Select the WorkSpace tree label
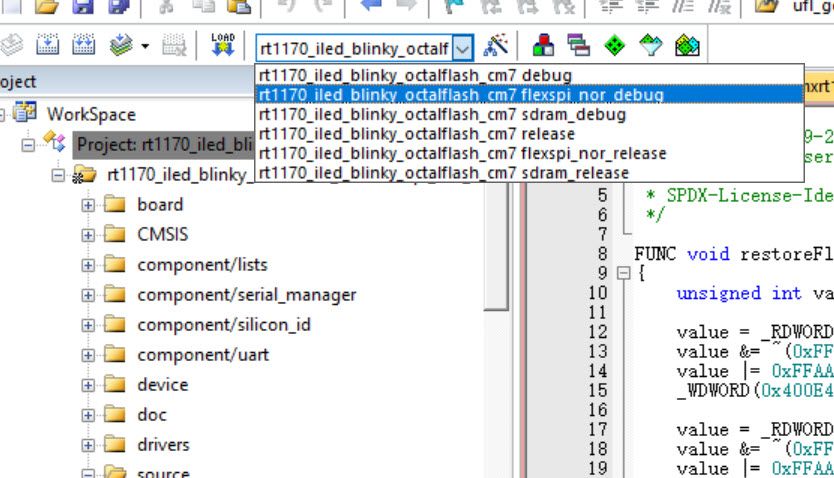Image resolution: width=834 pixels, height=478 pixels. pyautogui.click(x=91, y=114)
